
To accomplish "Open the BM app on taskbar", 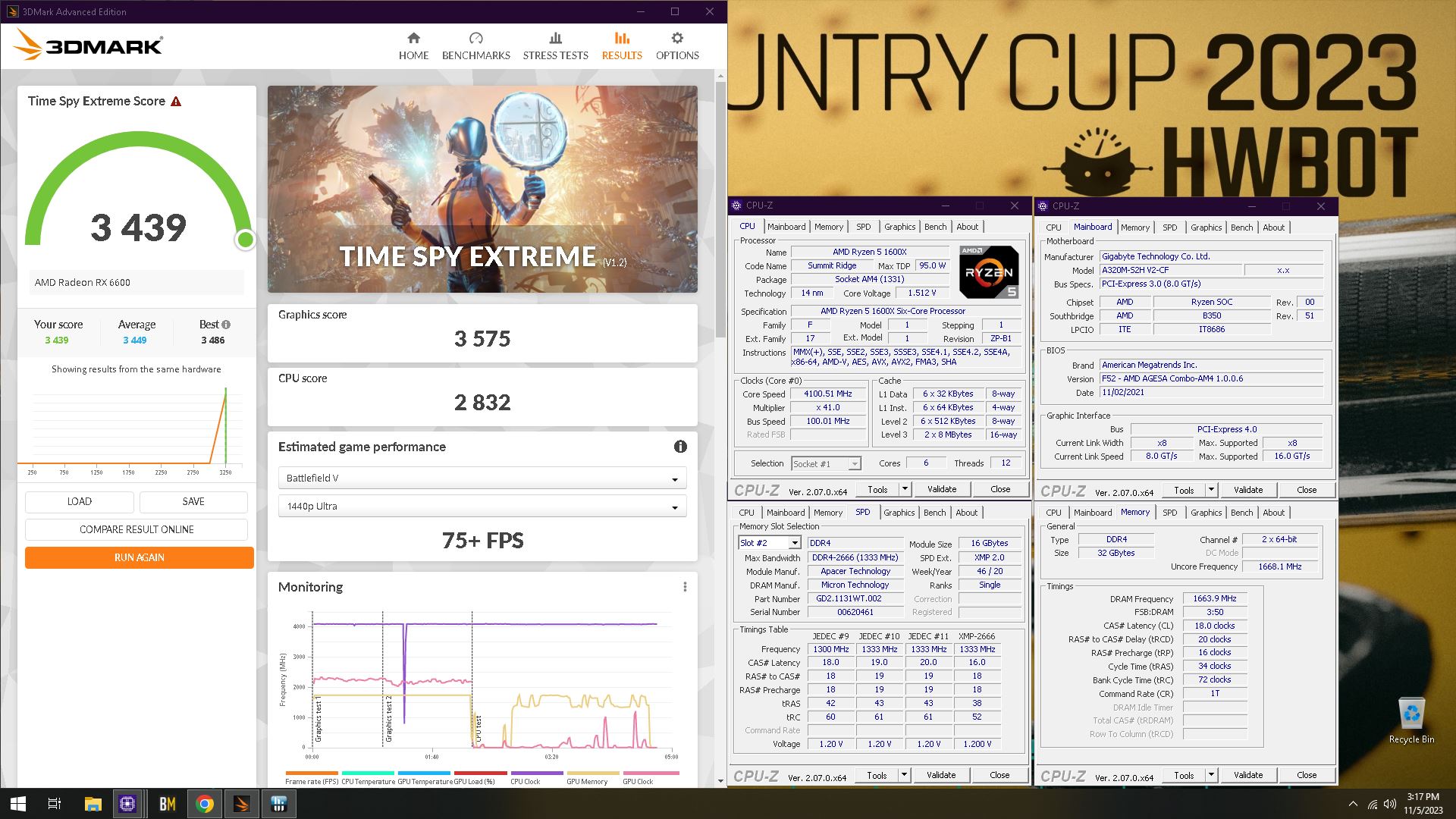I will [167, 804].
